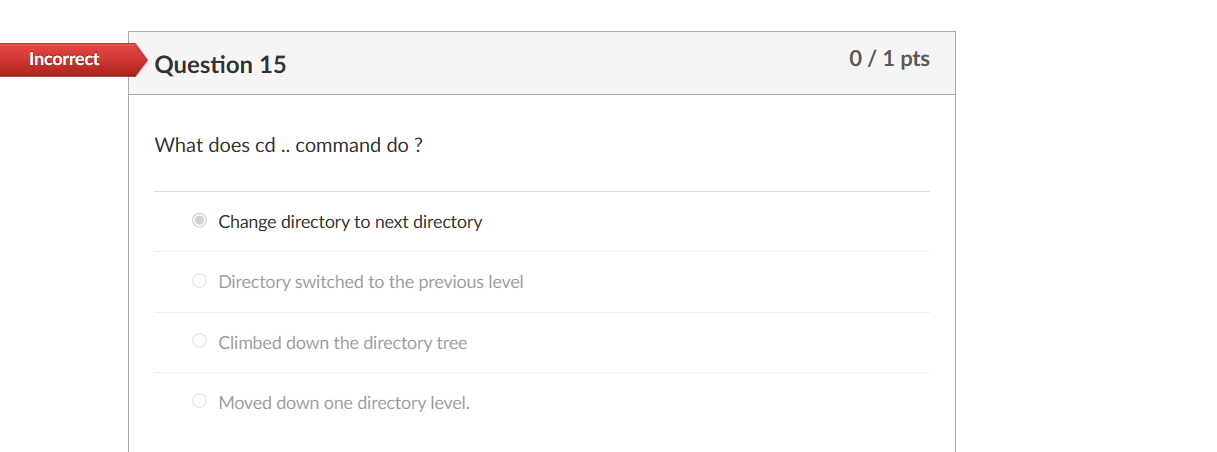The width and height of the screenshot is (1217, 452).
Task: Choose the 'Climbed down the directory tree' radio button
Action: [199, 342]
